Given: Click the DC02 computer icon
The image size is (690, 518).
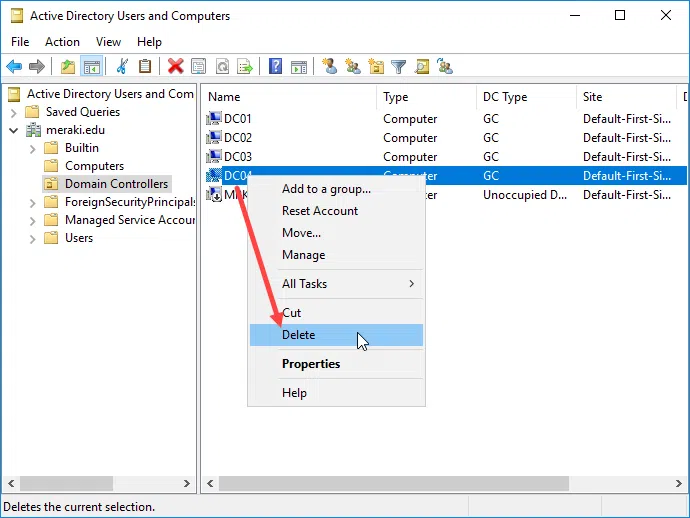Looking at the screenshot, I should [213, 137].
